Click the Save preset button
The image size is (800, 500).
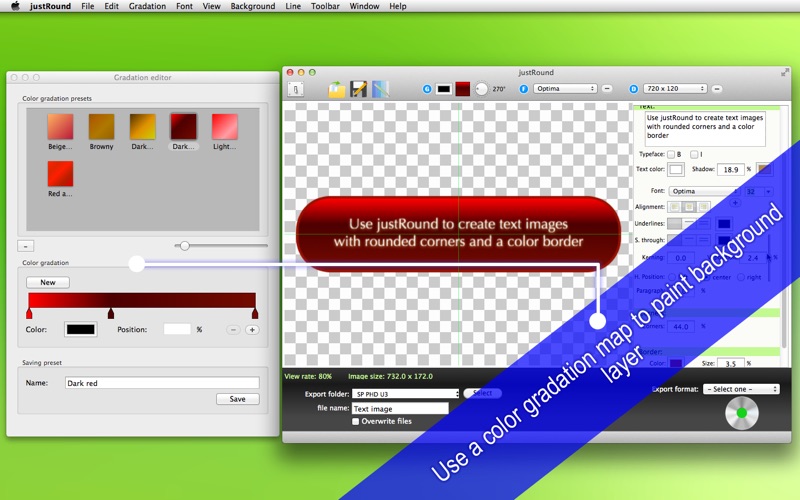237,399
